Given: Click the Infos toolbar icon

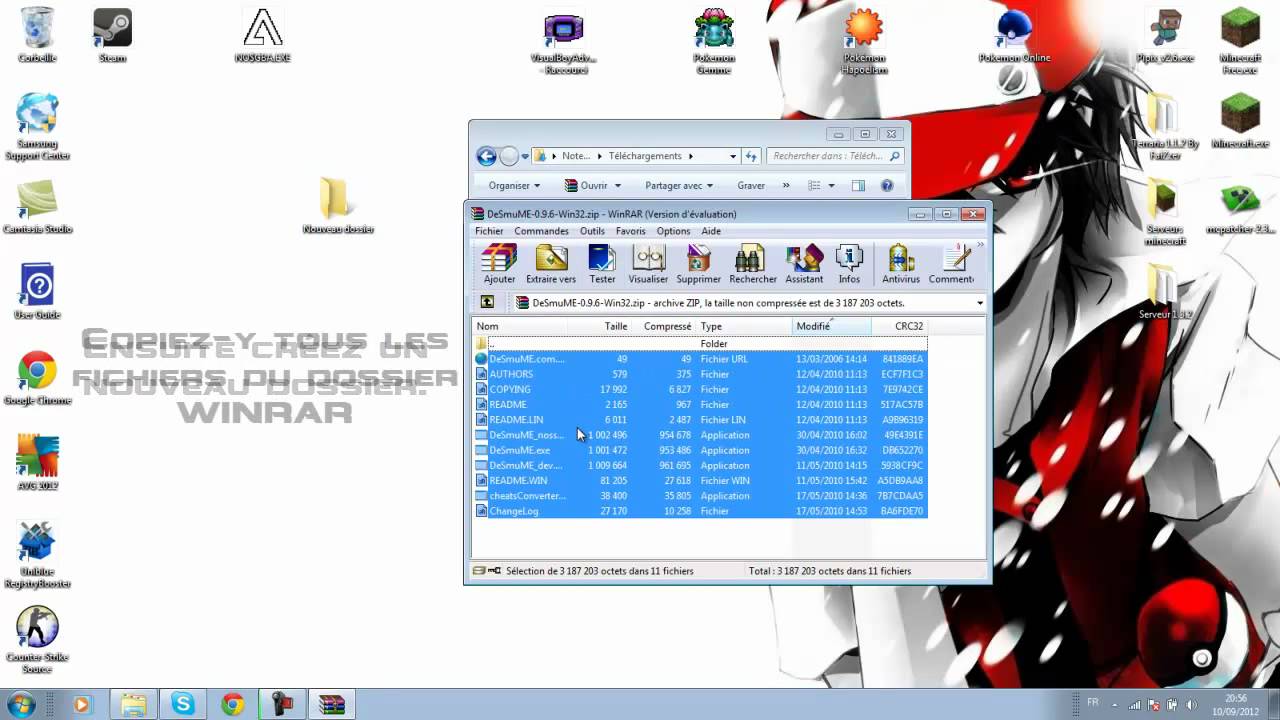Looking at the screenshot, I should click(x=849, y=264).
